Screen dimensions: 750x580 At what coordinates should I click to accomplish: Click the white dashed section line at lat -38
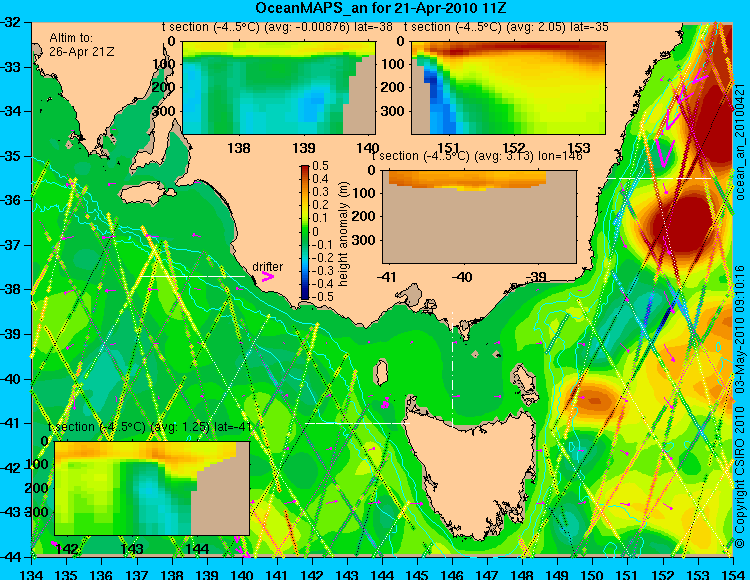click(x=192, y=276)
